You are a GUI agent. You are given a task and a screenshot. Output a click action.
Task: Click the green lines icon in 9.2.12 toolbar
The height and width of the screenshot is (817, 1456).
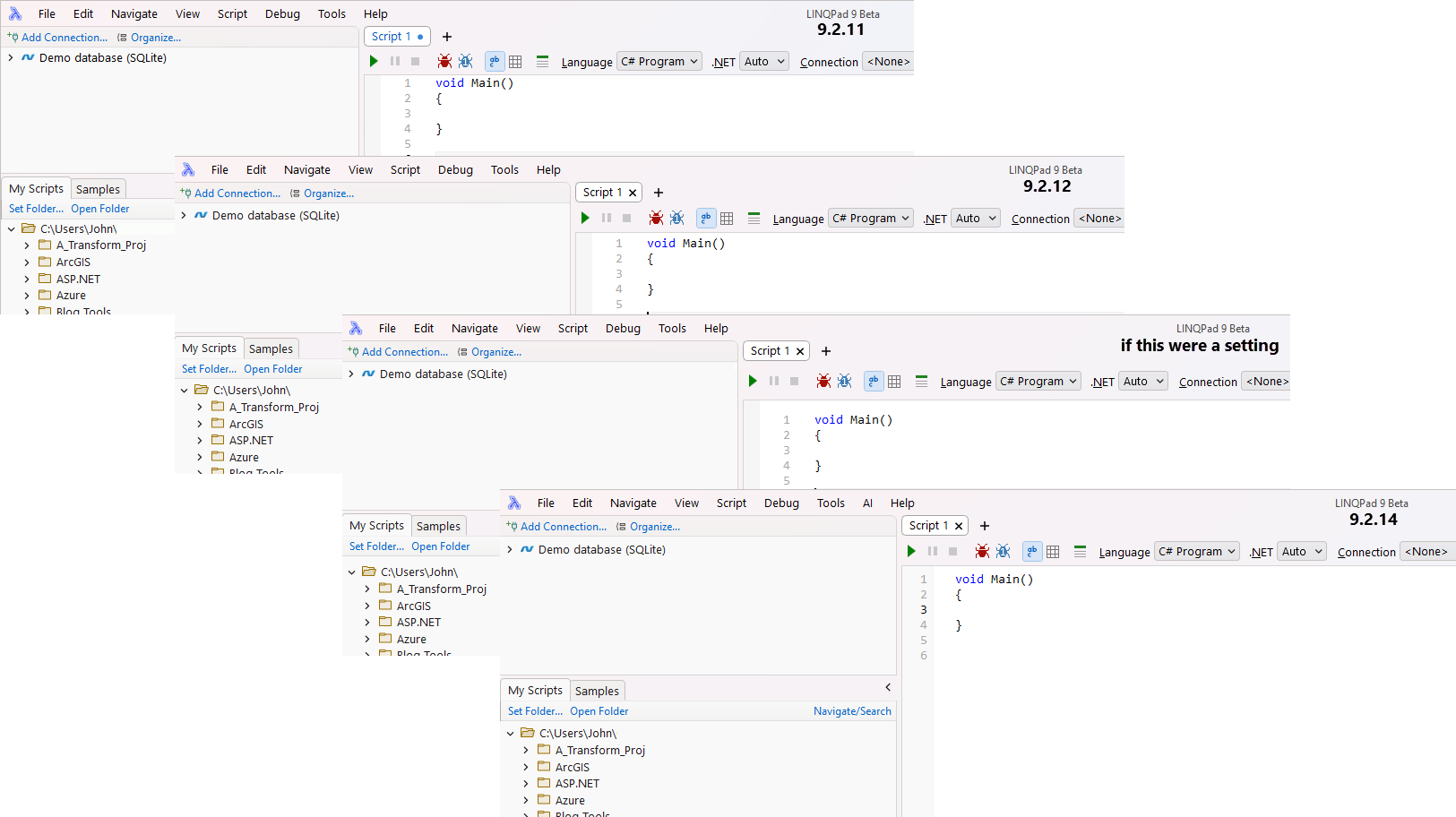click(x=754, y=218)
